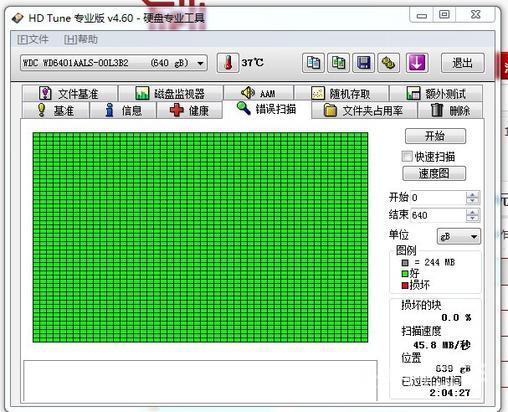
Task: Open the 文件夹占用率 folder tab
Action: point(364,110)
